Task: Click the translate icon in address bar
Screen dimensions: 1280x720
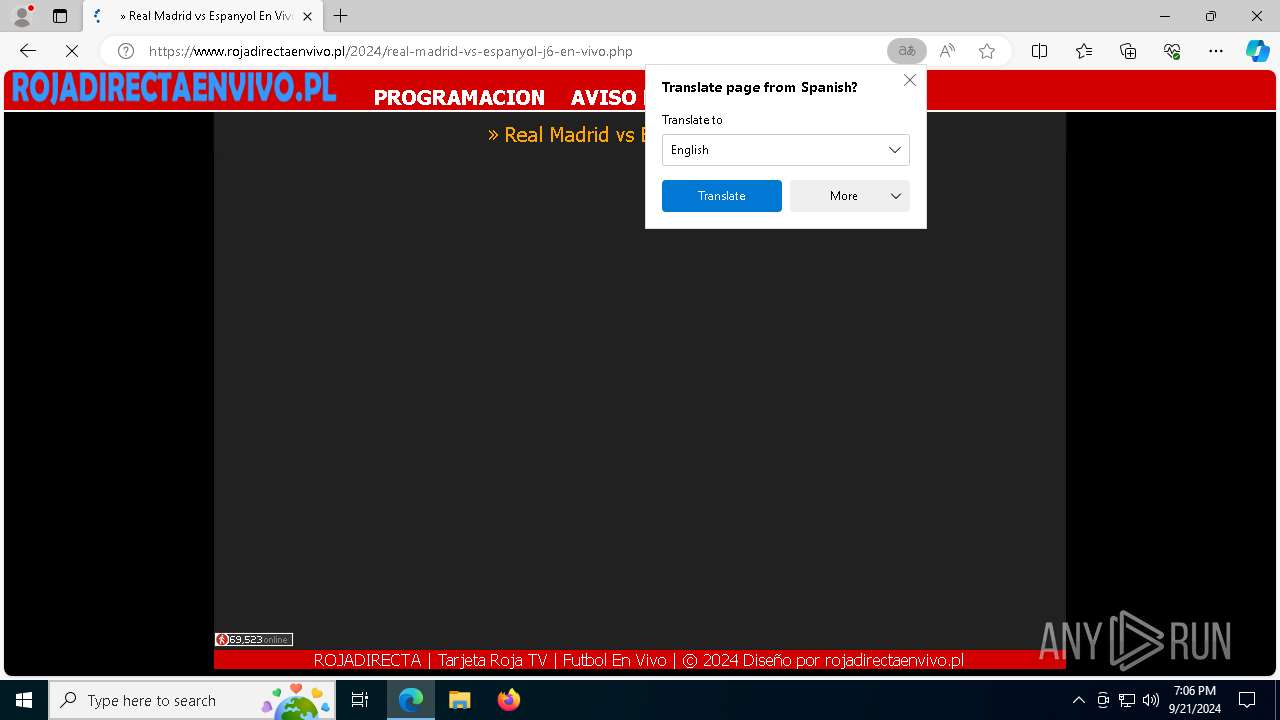Action: pyautogui.click(x=907, y=51)
